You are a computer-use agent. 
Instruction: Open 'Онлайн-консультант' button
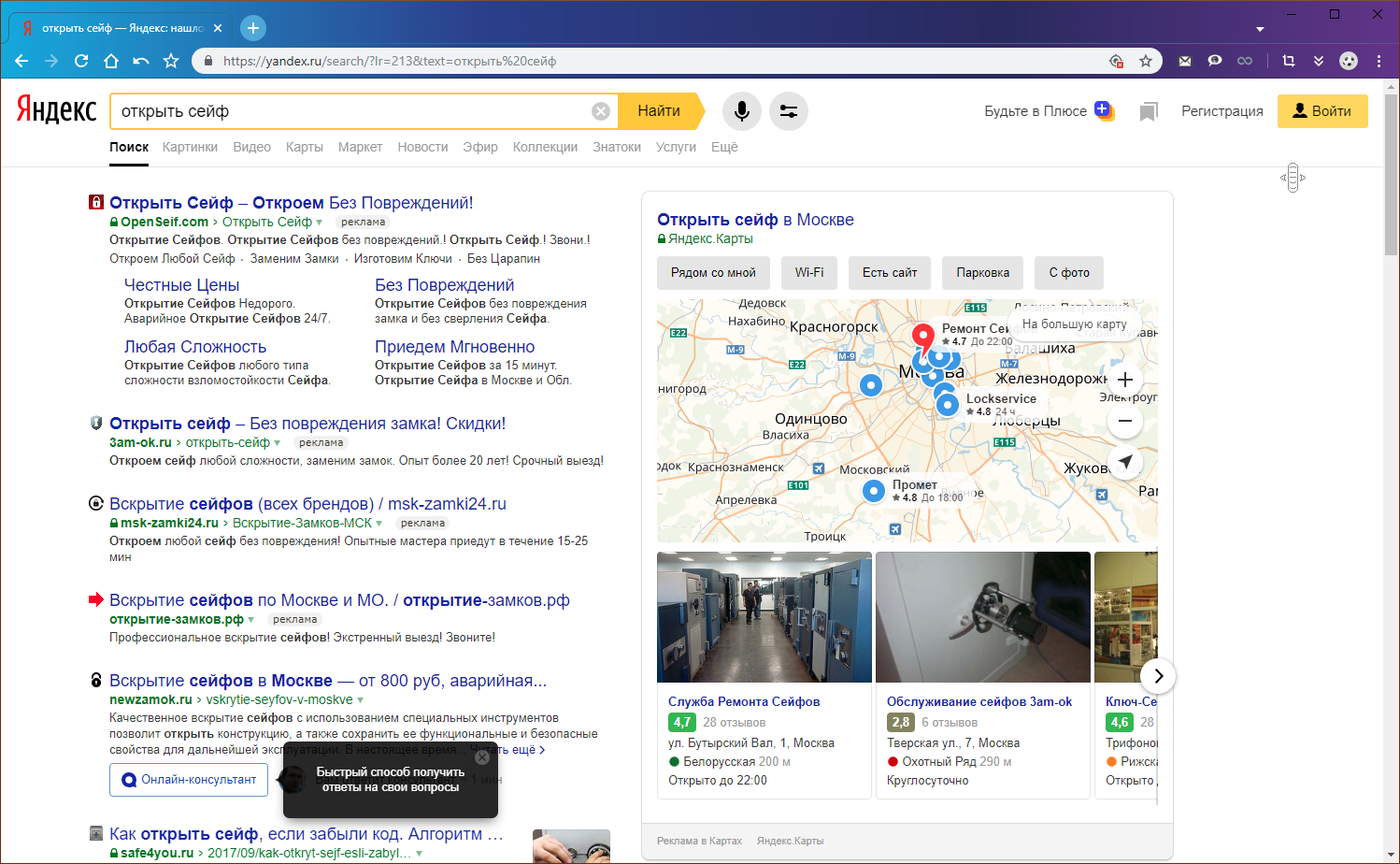tap(189, 780)
